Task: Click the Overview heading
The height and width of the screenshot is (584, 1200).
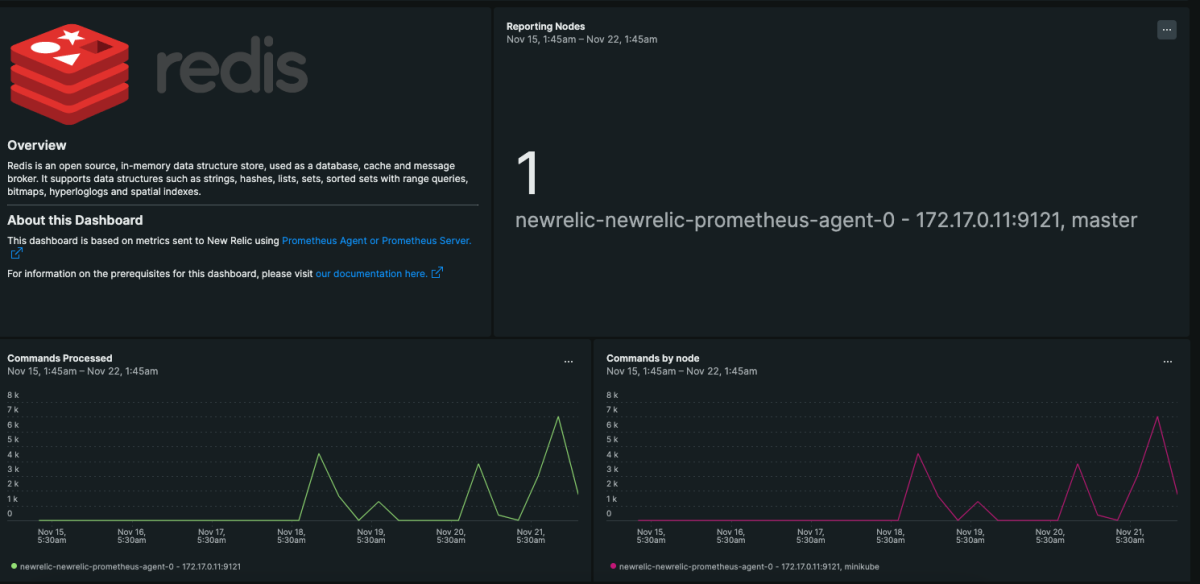Action: [37, 145]
